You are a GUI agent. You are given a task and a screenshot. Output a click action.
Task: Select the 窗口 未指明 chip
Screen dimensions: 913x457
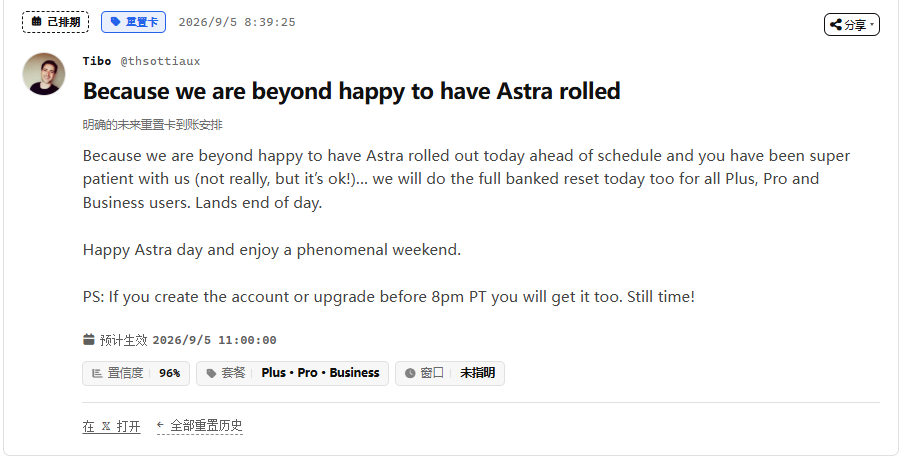click(x=450, y=373)
